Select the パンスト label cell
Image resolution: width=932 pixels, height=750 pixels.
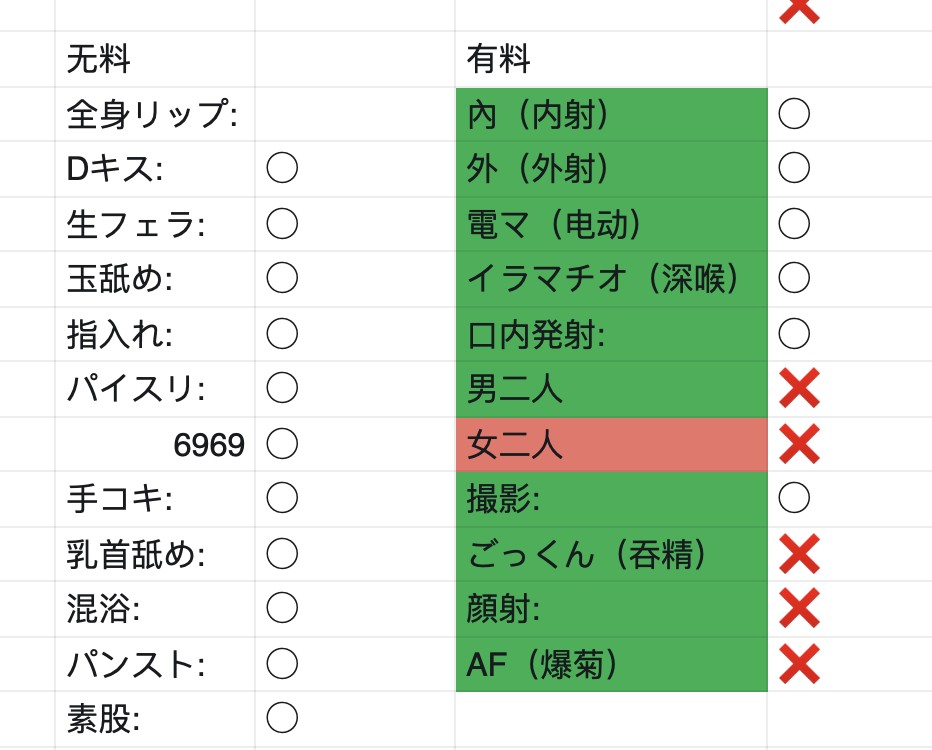coord(155,664)
